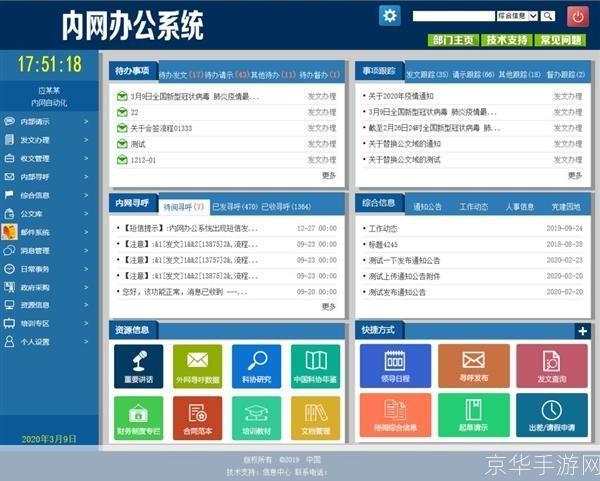This screenshot has height=481, width=600.
Task: Click the search text input field
Action: pyautogui.click(x=454, y=16)
